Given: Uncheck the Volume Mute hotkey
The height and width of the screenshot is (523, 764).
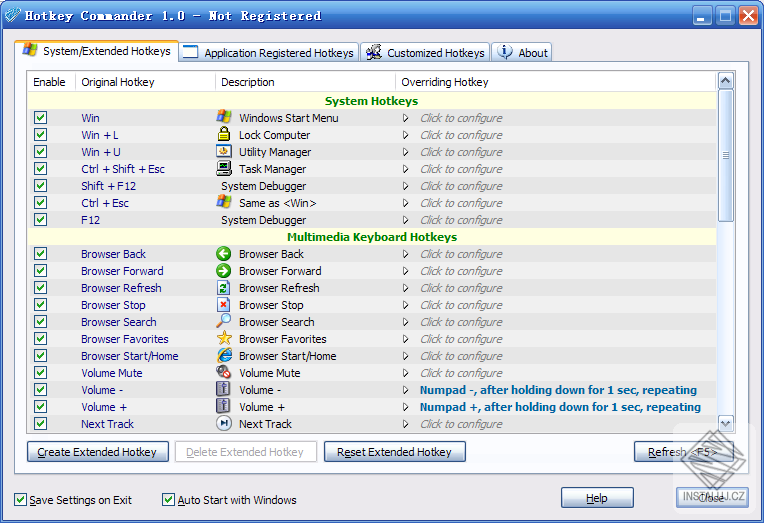Looking at the screenshot, I should click(x=40, y=372).
